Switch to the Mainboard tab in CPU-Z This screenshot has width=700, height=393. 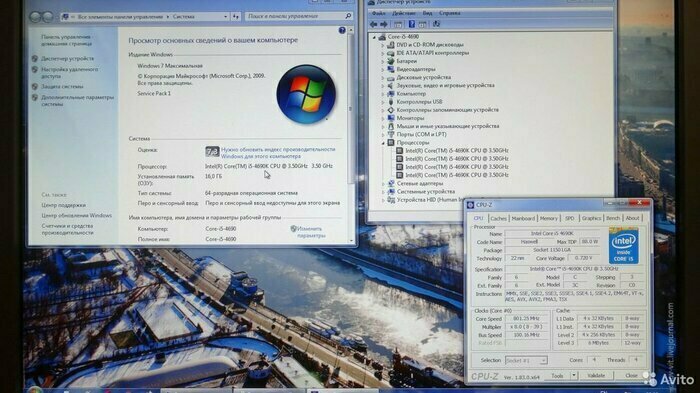(523, 218)
